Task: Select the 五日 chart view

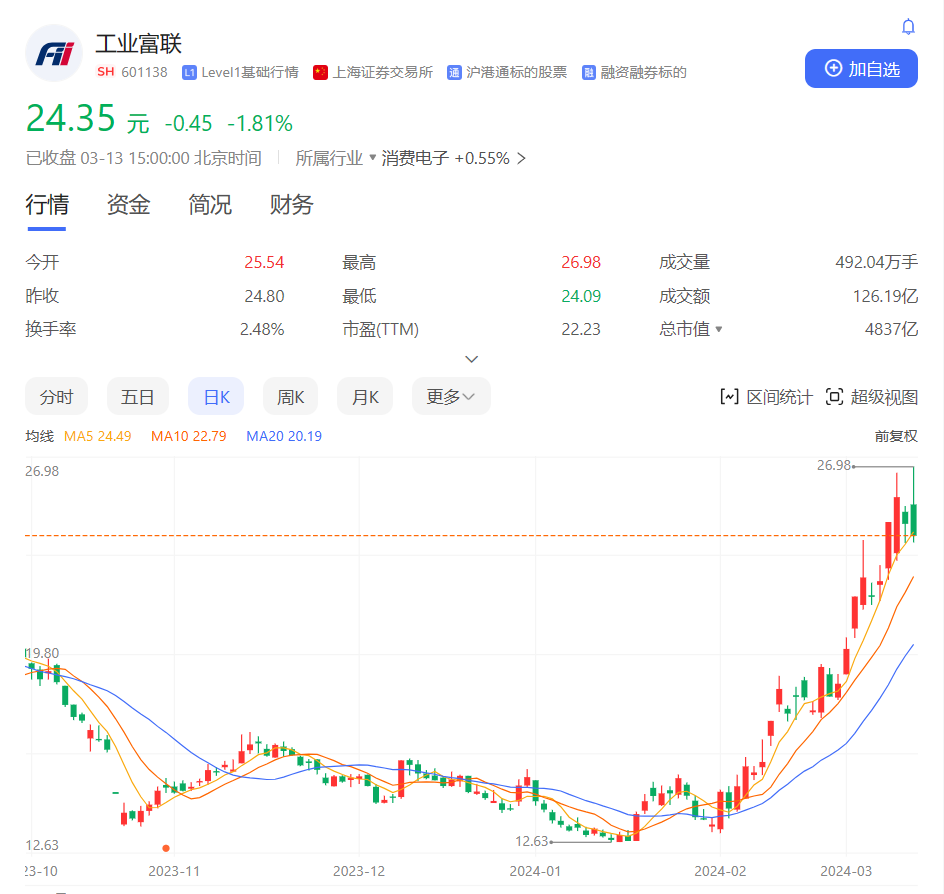Action: (x=138, y=397)
